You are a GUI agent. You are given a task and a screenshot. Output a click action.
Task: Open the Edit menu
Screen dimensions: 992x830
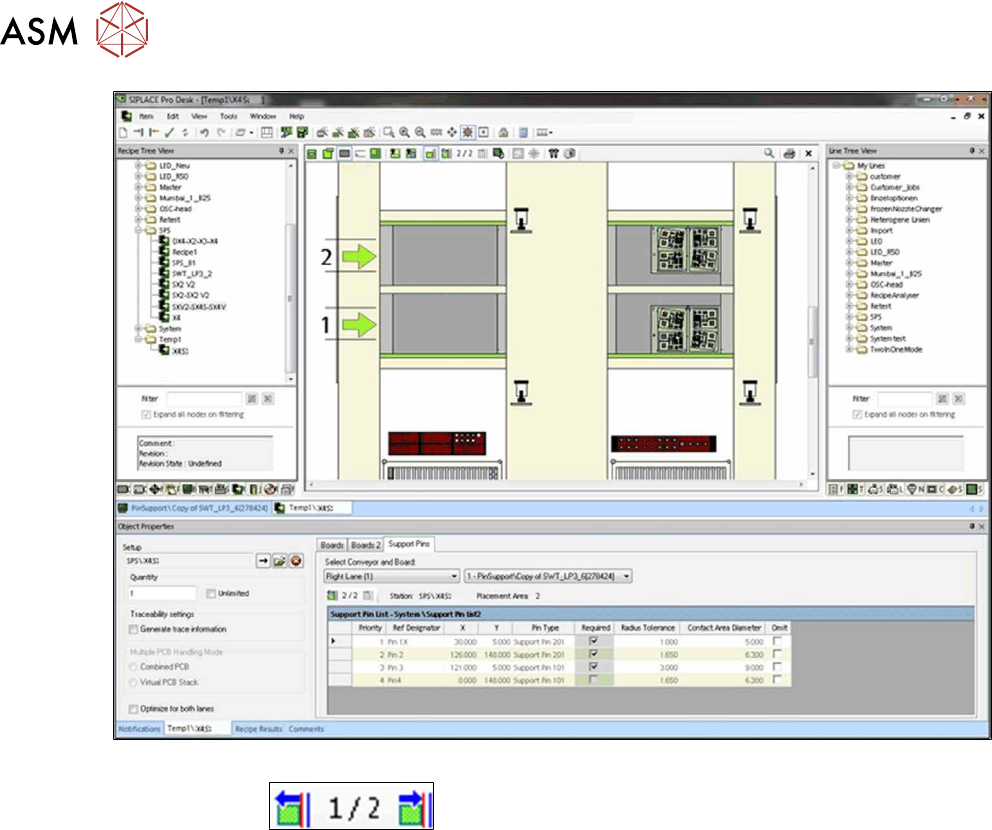point(173,116)
